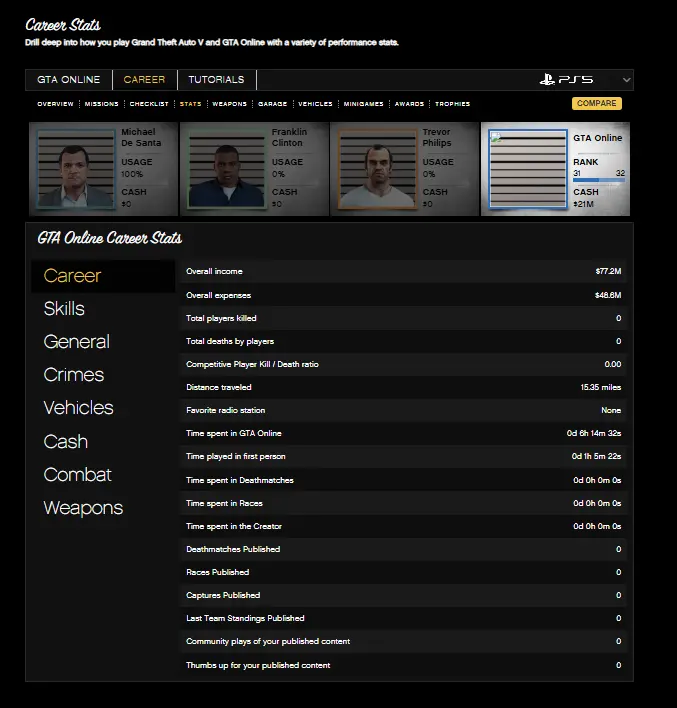Open the Missions sub-navigation link

pyautogui.click(x=101, y=104)
